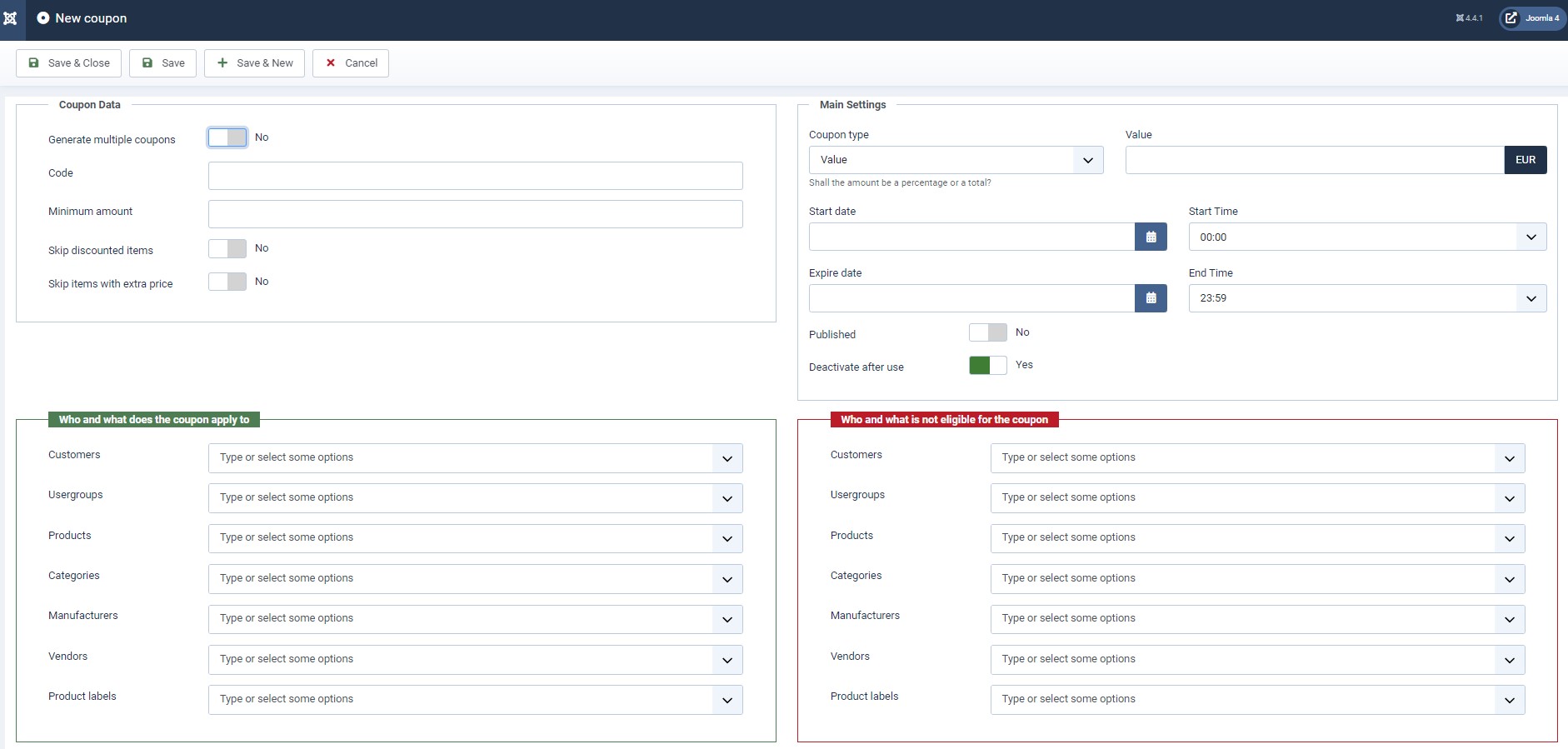Viewport: 1568px width, 749px height.
Task: Toggle Generate multiple coupons switch
Action: [227, 137]
